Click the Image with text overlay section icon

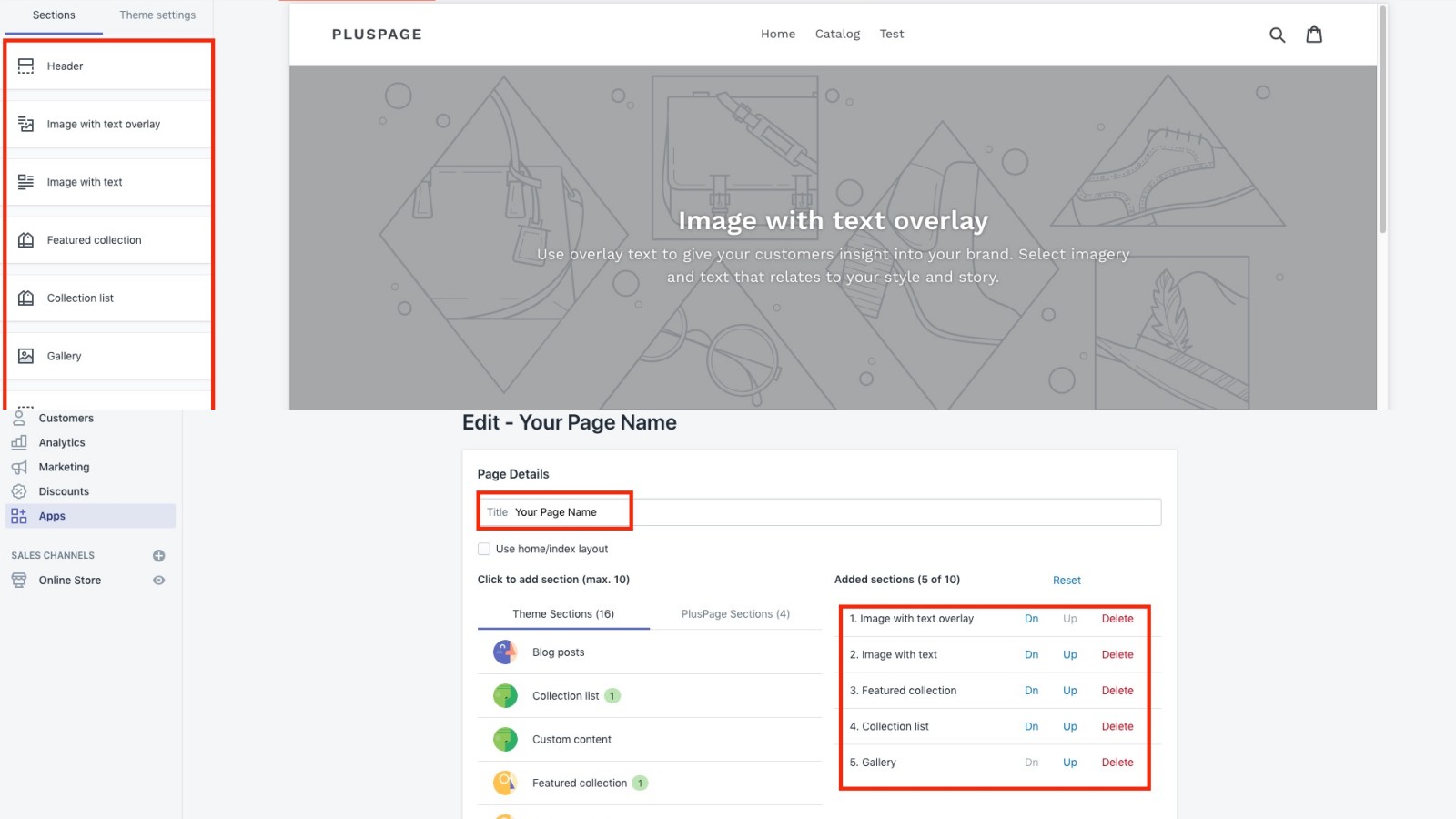click(x=25, y=124)
